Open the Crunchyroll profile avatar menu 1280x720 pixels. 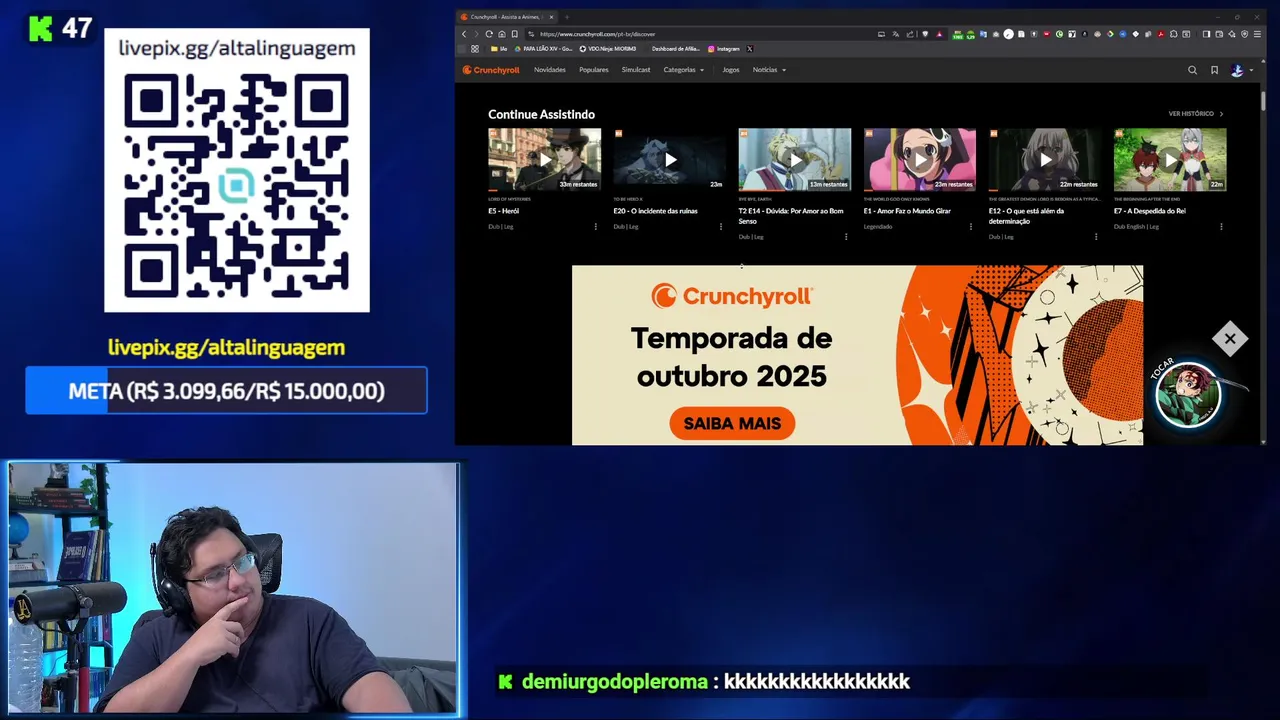(1237, 70)
